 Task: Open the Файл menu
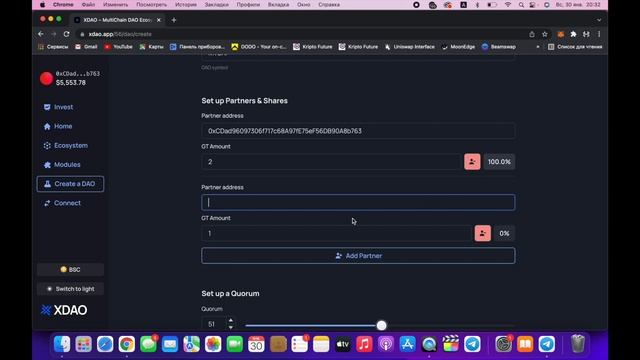pos(88,5)
